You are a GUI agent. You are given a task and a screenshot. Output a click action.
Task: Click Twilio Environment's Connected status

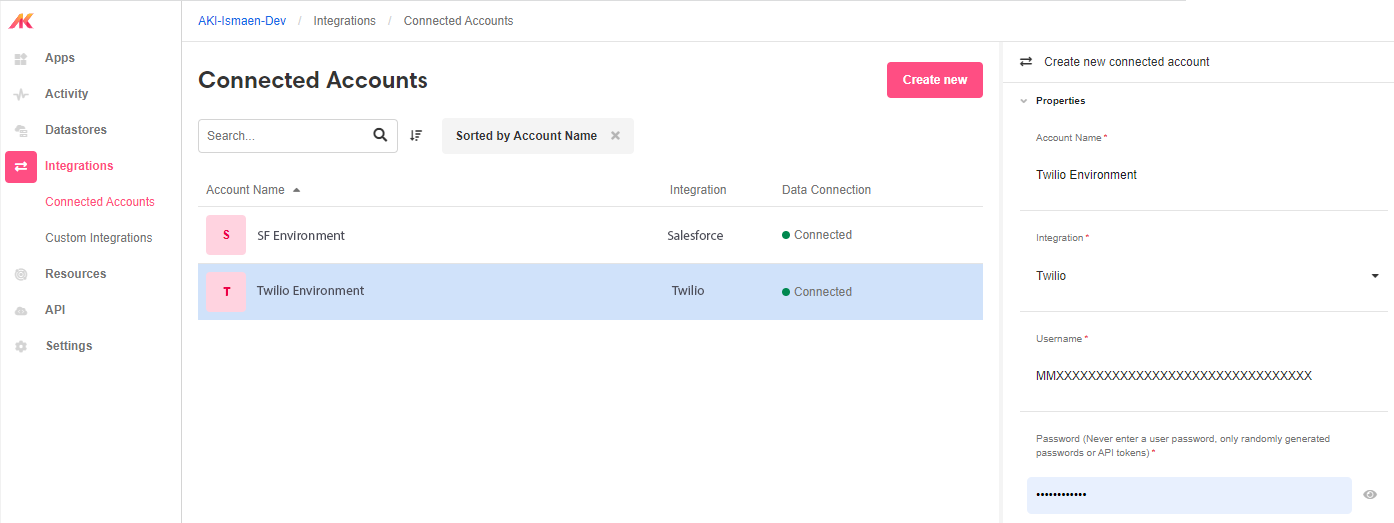[x=817, y=292]
